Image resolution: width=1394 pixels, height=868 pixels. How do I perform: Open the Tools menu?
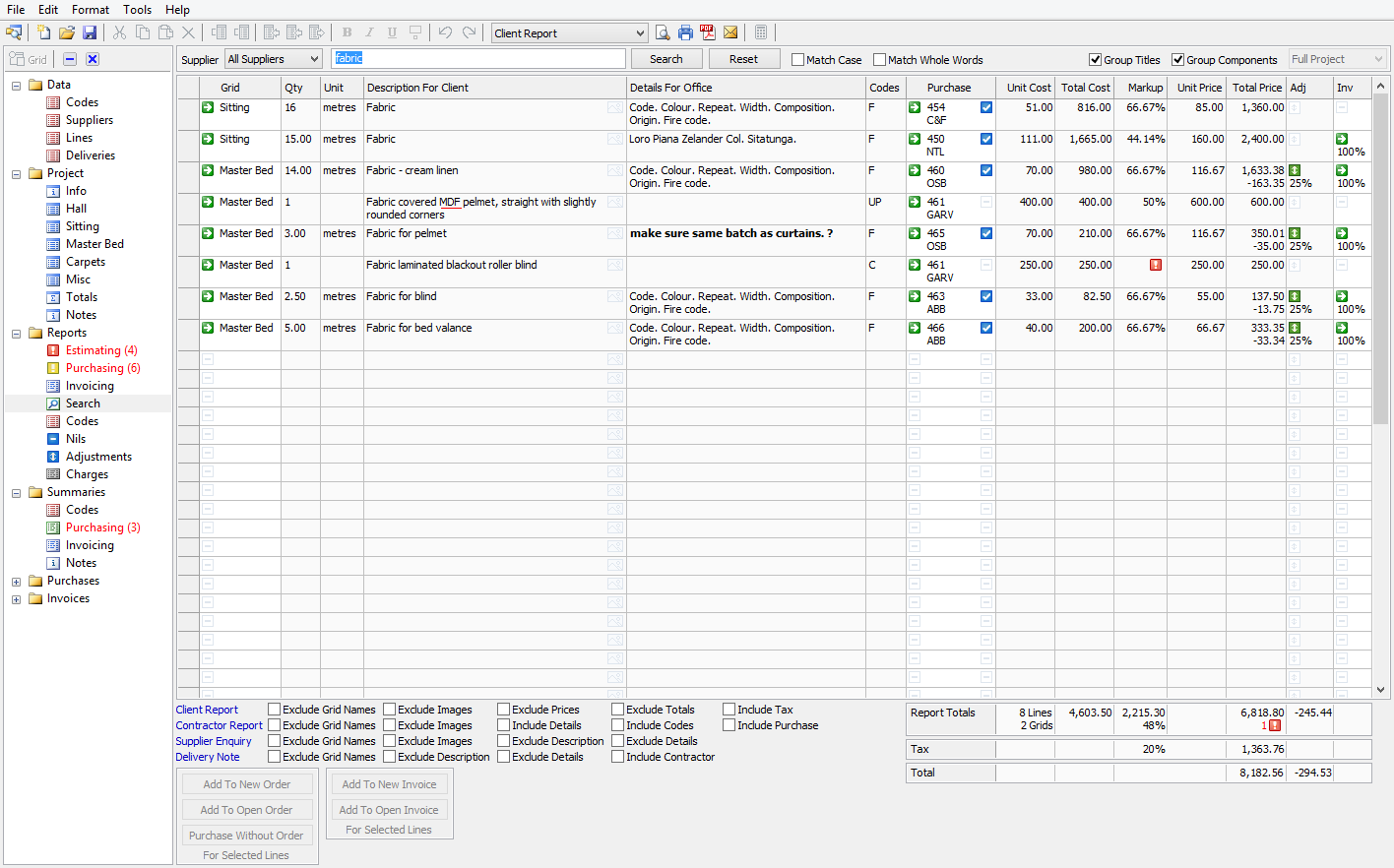138,9
